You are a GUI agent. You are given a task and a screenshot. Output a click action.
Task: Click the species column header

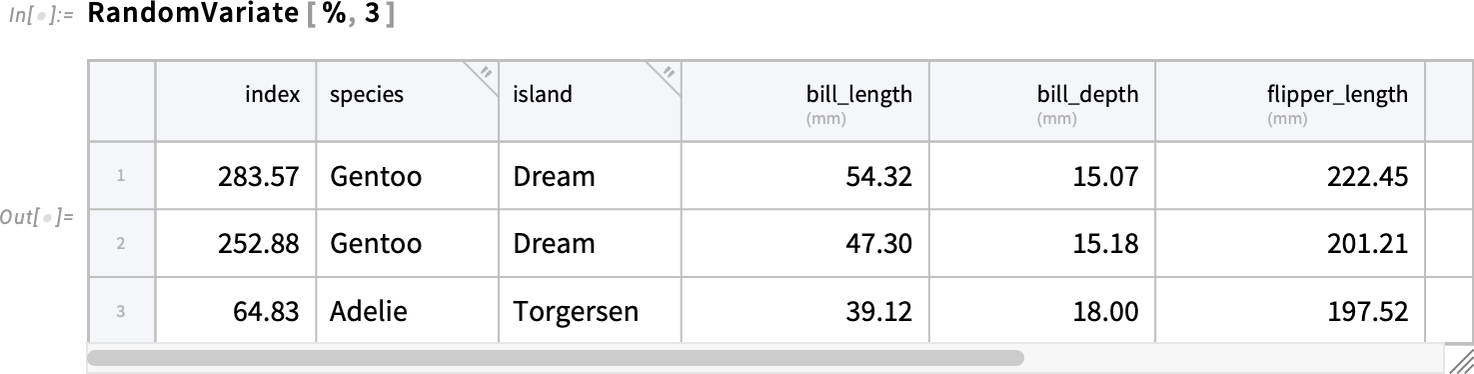[x=408, y=102]
